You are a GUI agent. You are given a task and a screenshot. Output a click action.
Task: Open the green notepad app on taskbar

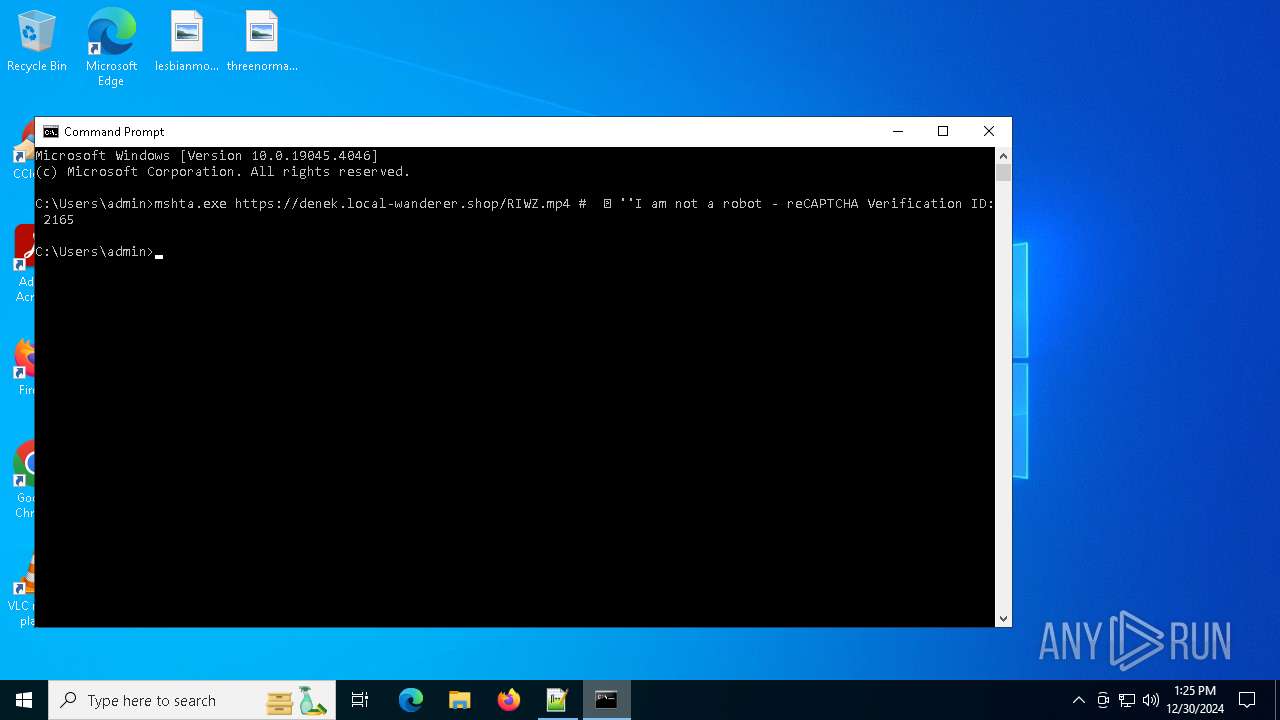click(557, 700)
